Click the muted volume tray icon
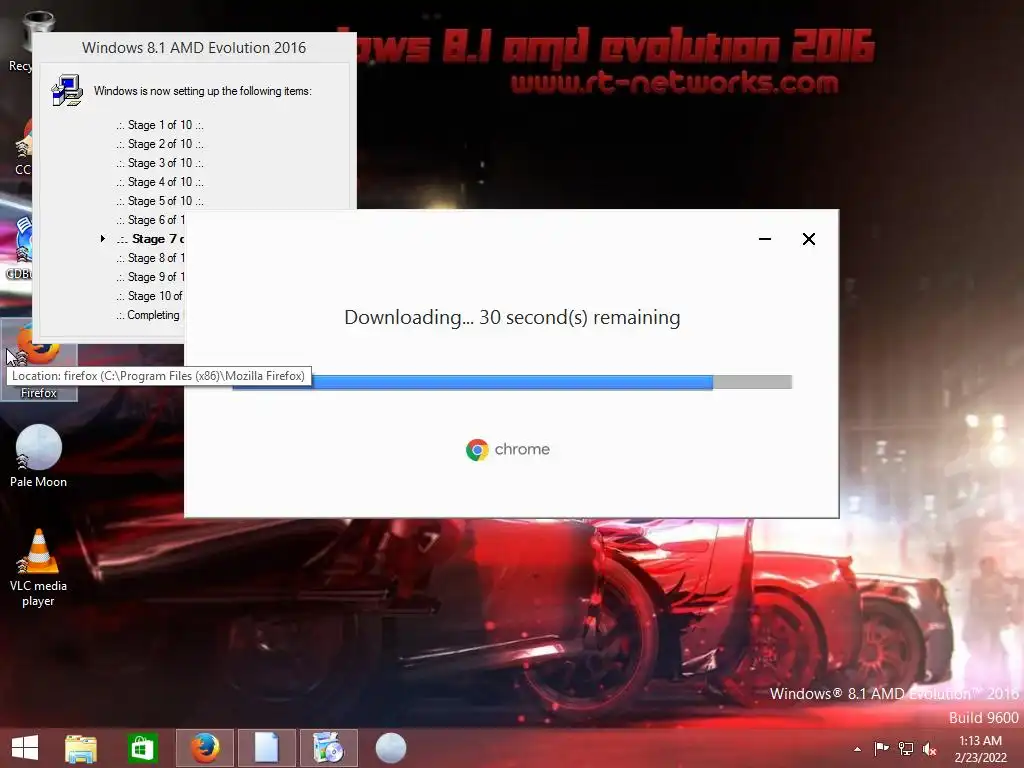This screenshot has height=768, width=1024. click(x=929, y=748)
